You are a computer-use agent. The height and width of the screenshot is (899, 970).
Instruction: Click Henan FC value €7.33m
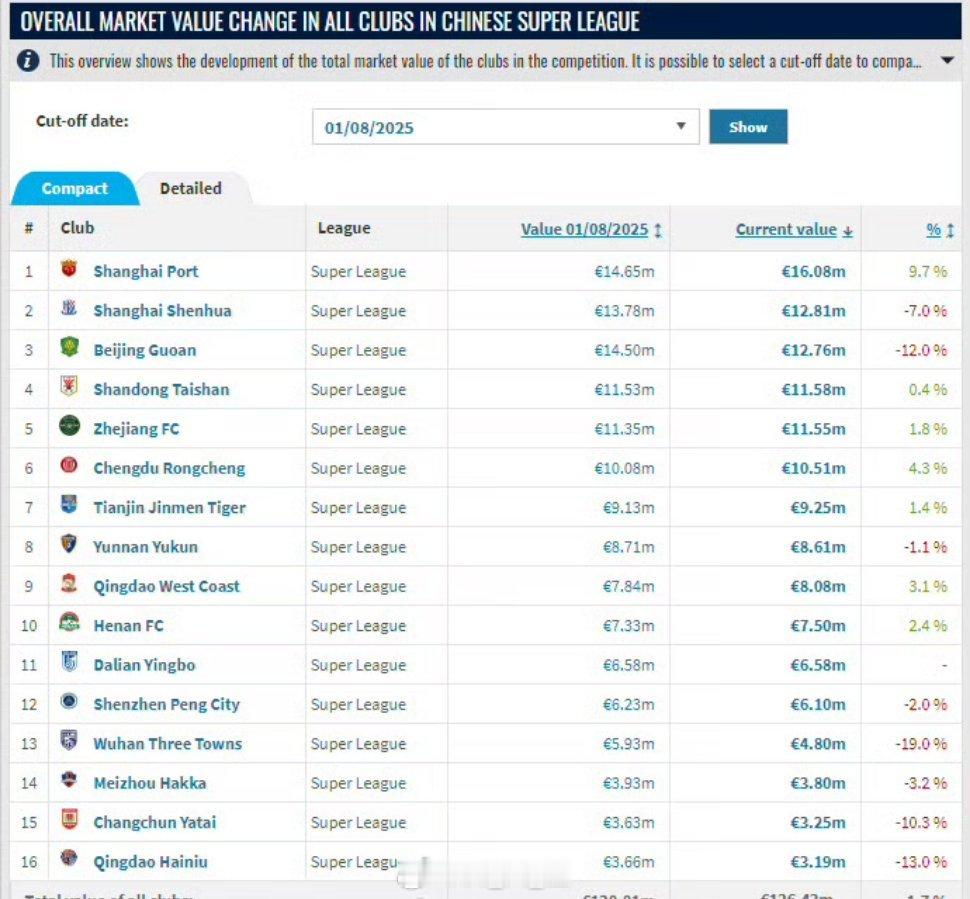tap(629, 626)
